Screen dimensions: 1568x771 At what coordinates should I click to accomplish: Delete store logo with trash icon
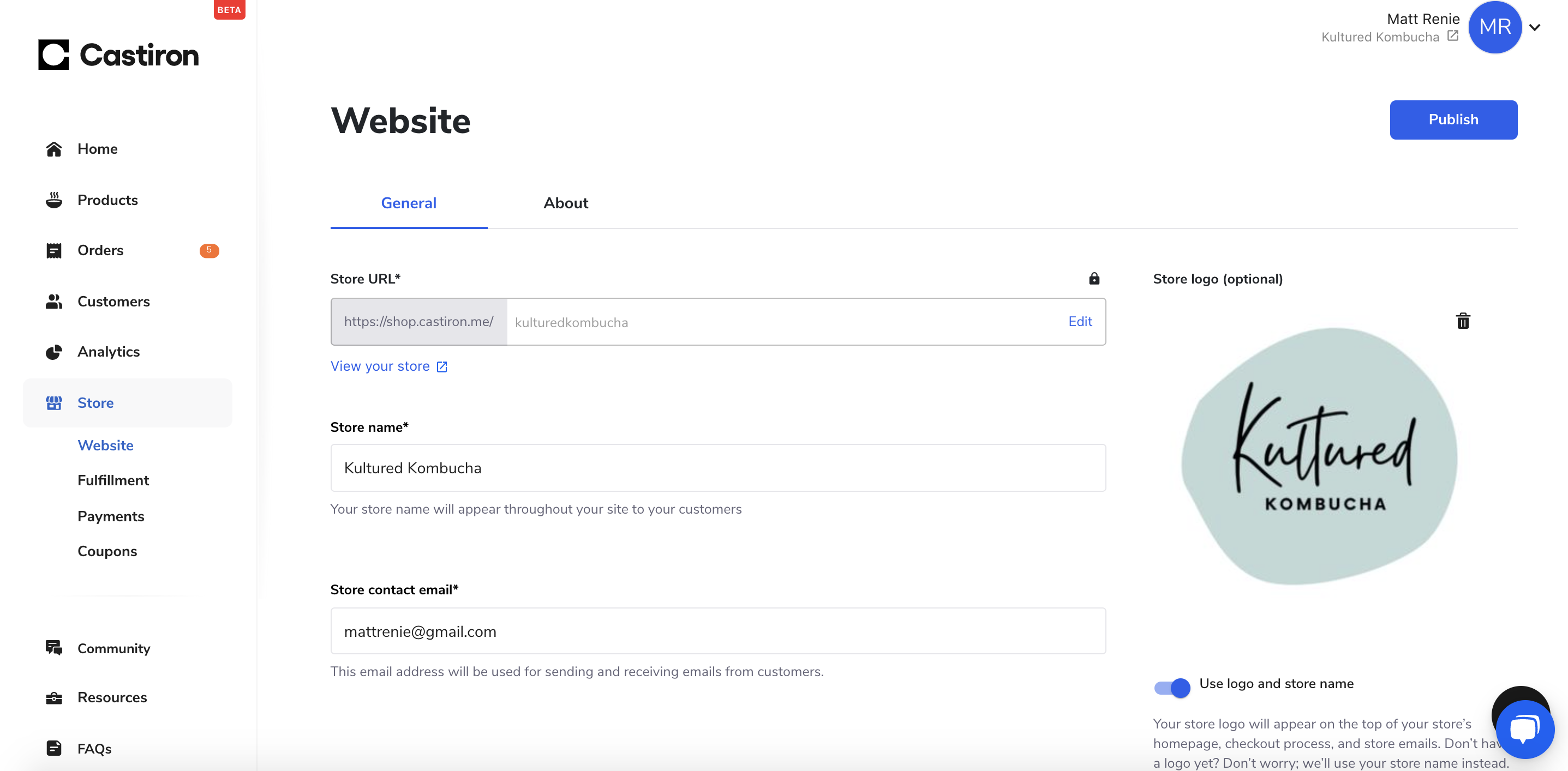[1463, 321]
